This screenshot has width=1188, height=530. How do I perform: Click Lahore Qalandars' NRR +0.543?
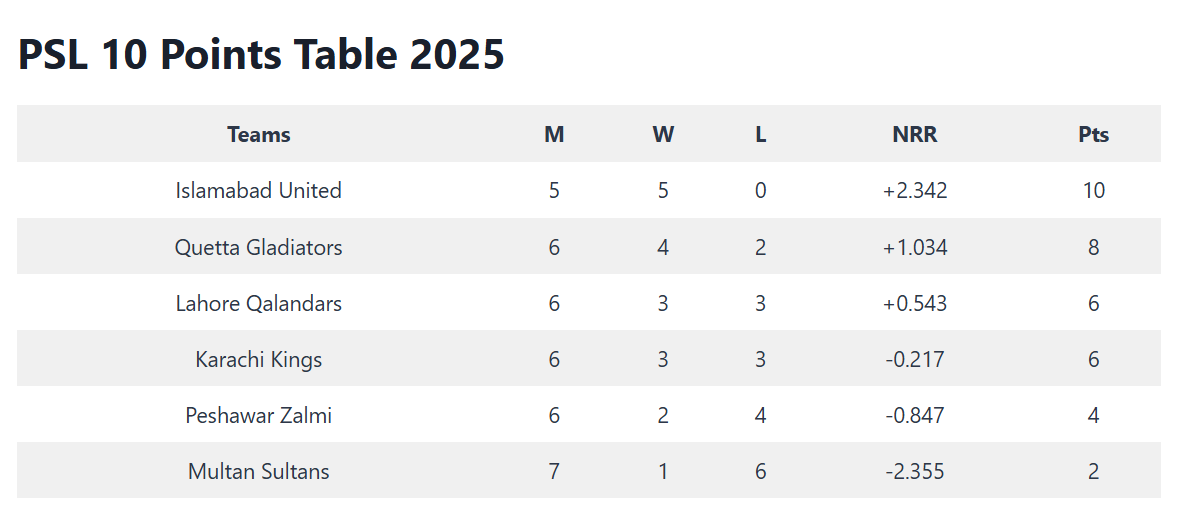[914, 303]
